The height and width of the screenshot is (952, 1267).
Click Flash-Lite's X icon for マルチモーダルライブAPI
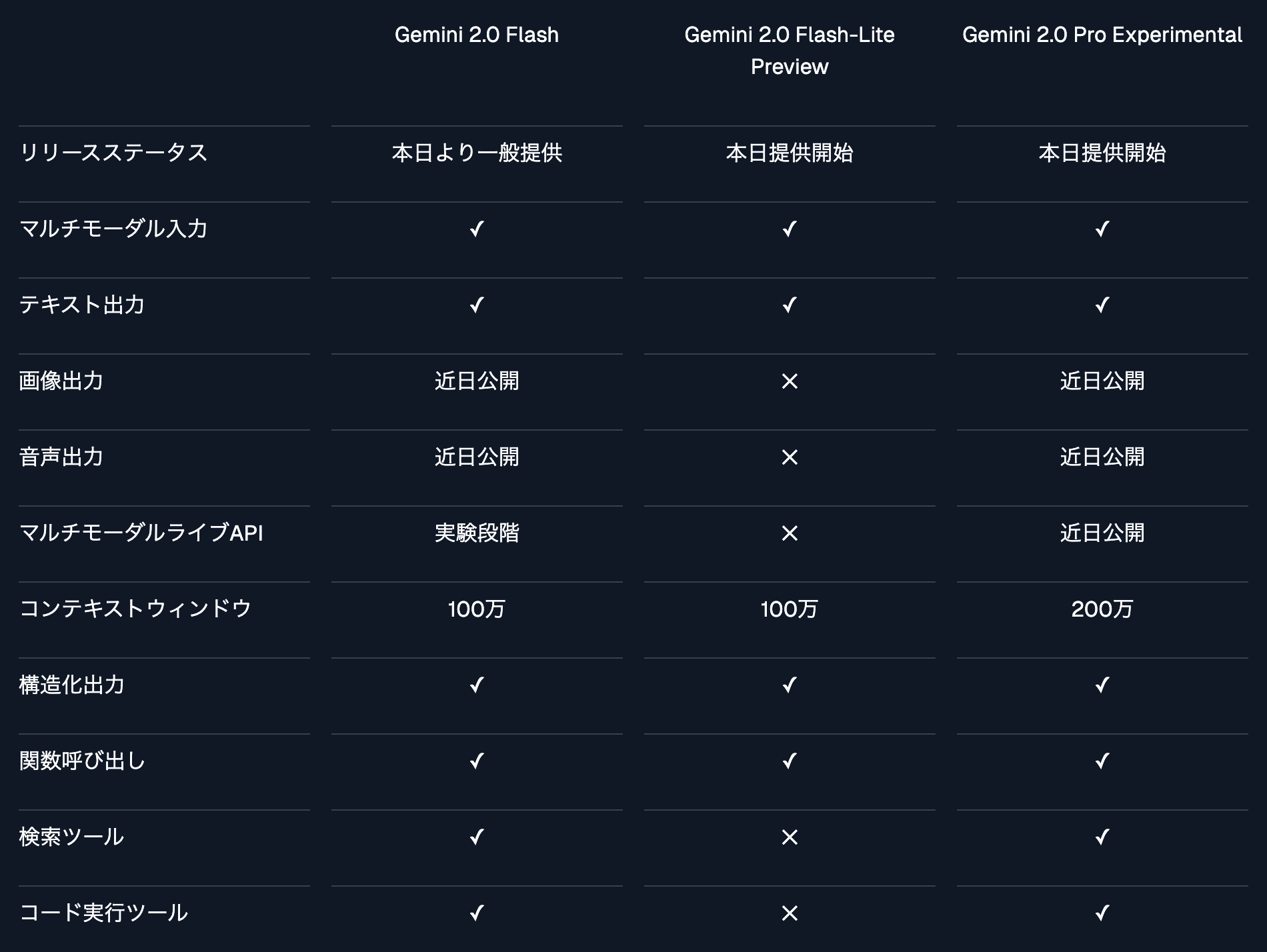[790, 533]
